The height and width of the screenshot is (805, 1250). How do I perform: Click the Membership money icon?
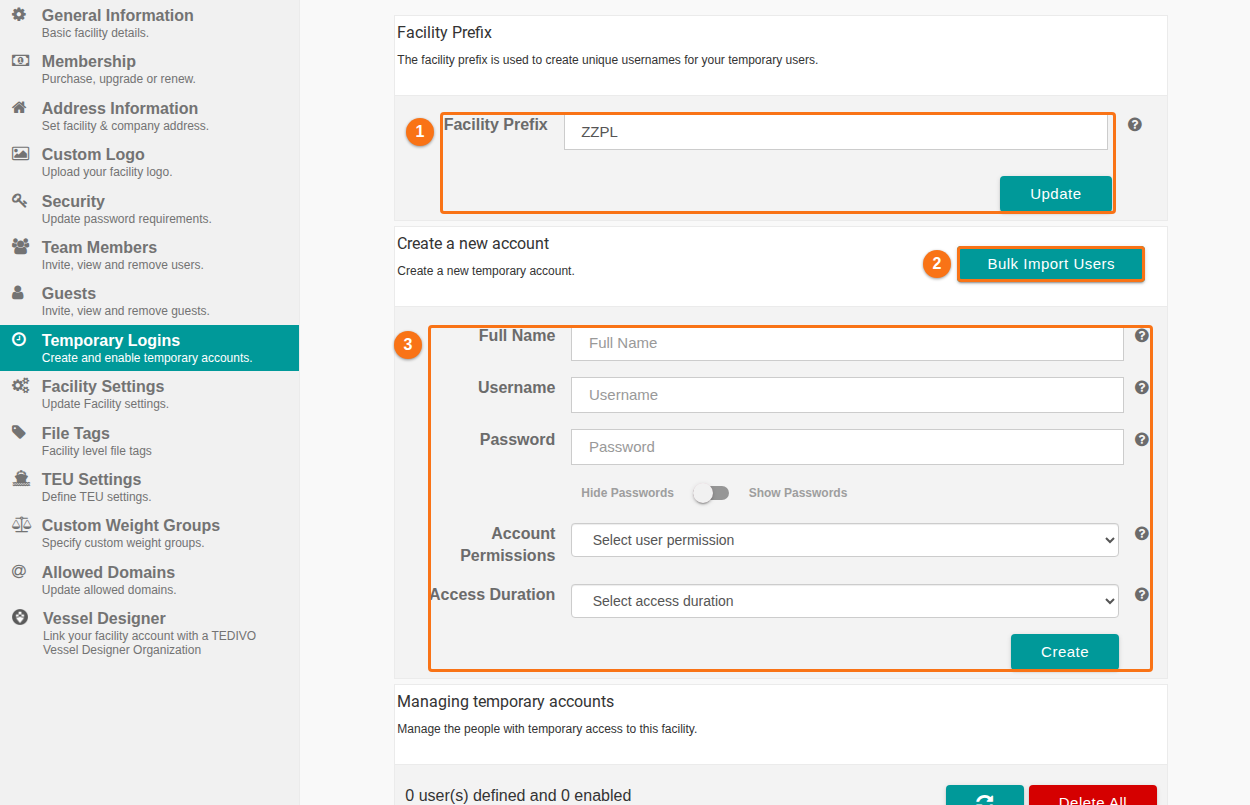20,61
